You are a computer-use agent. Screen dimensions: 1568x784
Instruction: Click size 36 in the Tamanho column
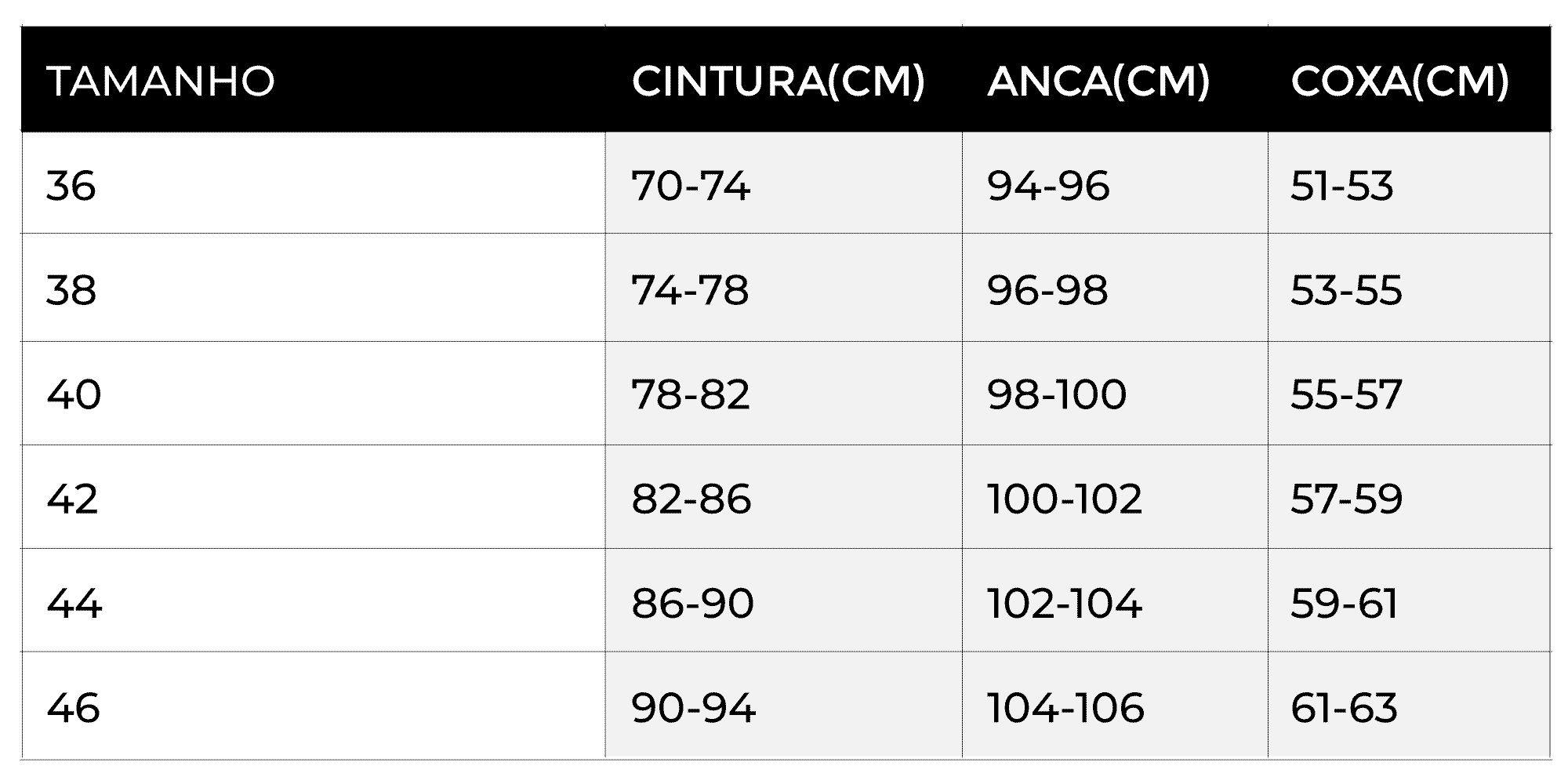[71, 187]
